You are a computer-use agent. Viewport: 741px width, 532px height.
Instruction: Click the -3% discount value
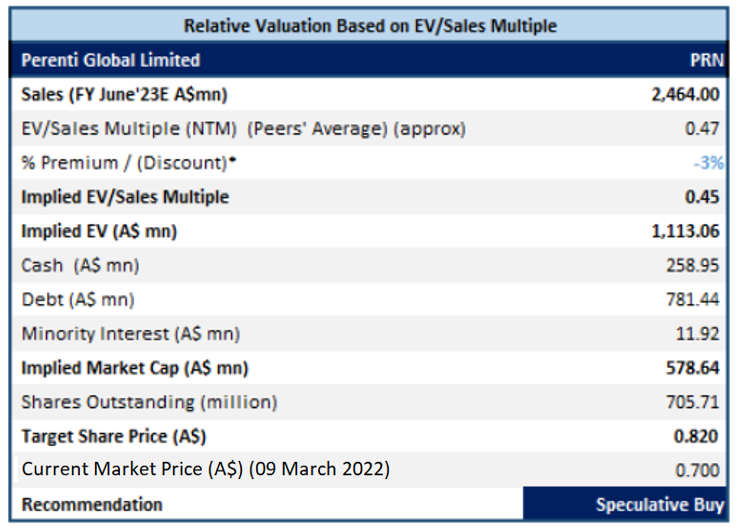click(708, 163)
